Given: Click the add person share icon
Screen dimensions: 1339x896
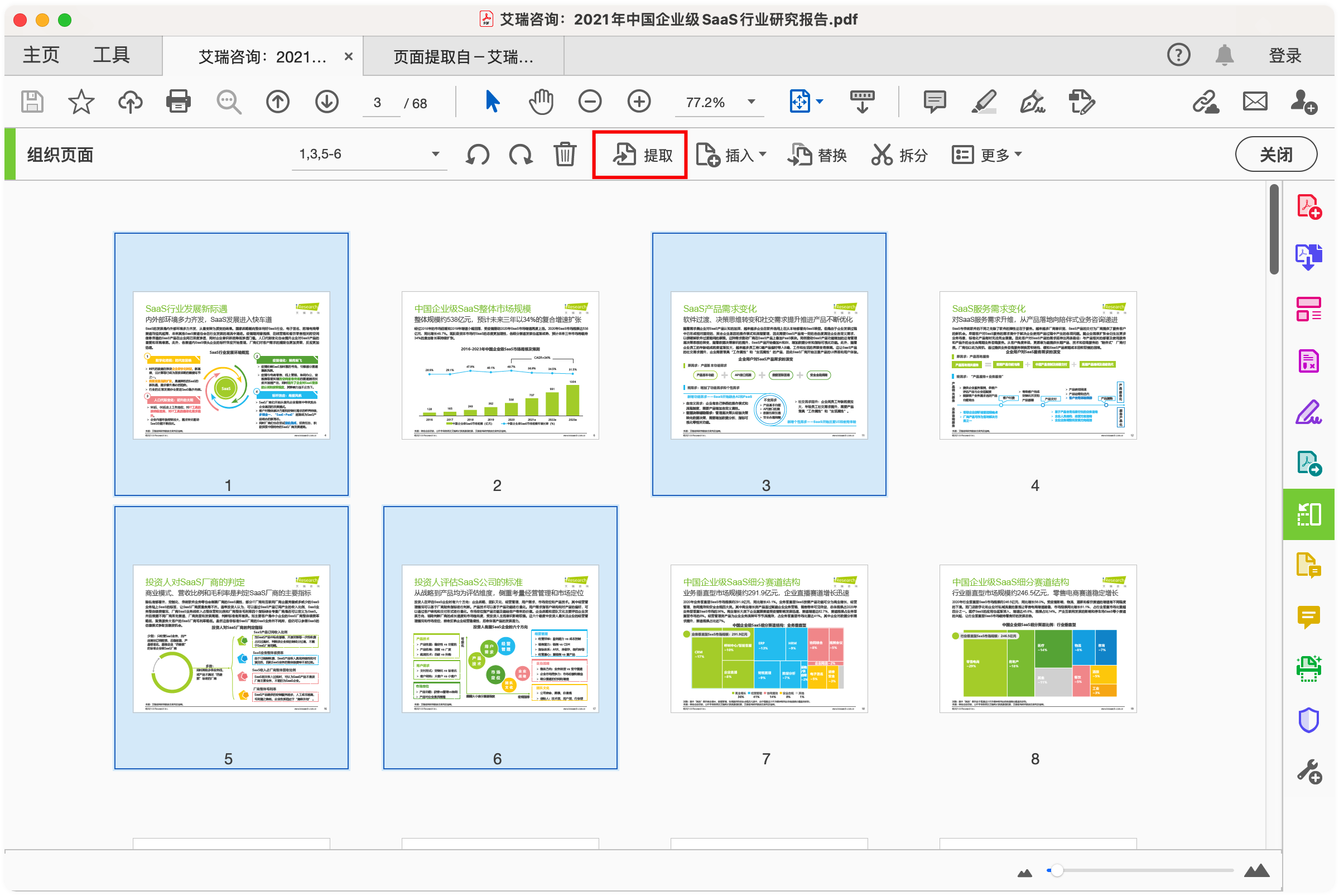Looking at the screenshot, I should click(x=1303, y=102).
